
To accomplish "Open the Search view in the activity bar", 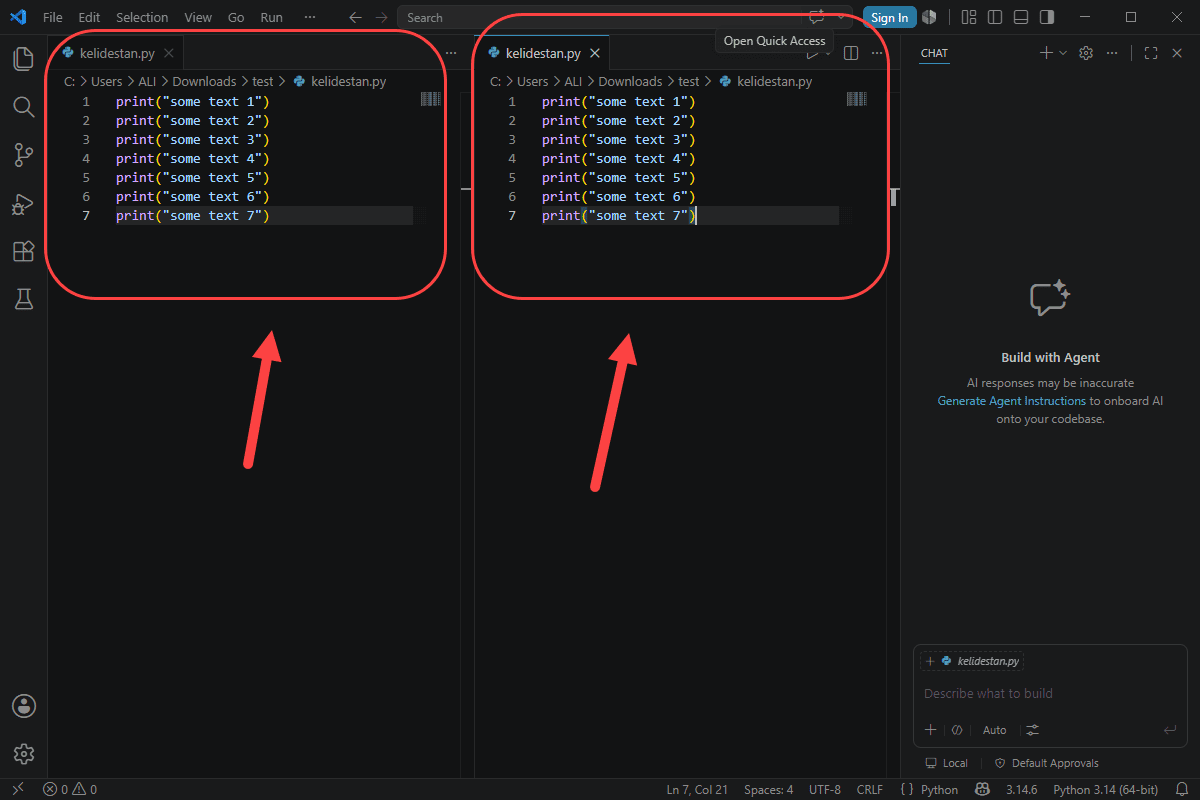I will (x=23, y=106).
